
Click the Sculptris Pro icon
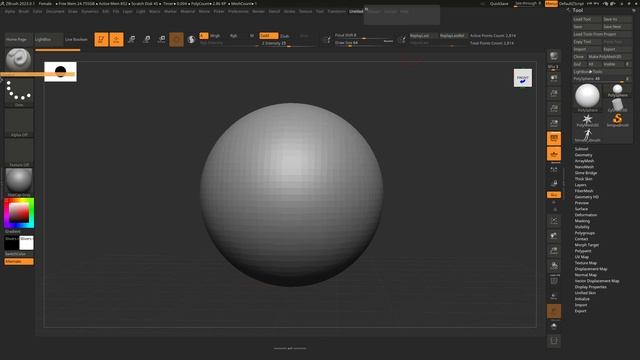[191, 39]
